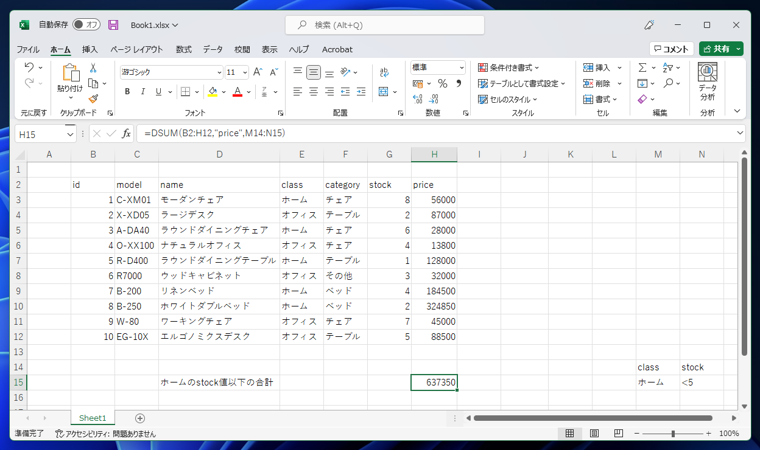Toggle the AutoSave switch
Viewport: 760px width, 450px height.
point(86,24)
